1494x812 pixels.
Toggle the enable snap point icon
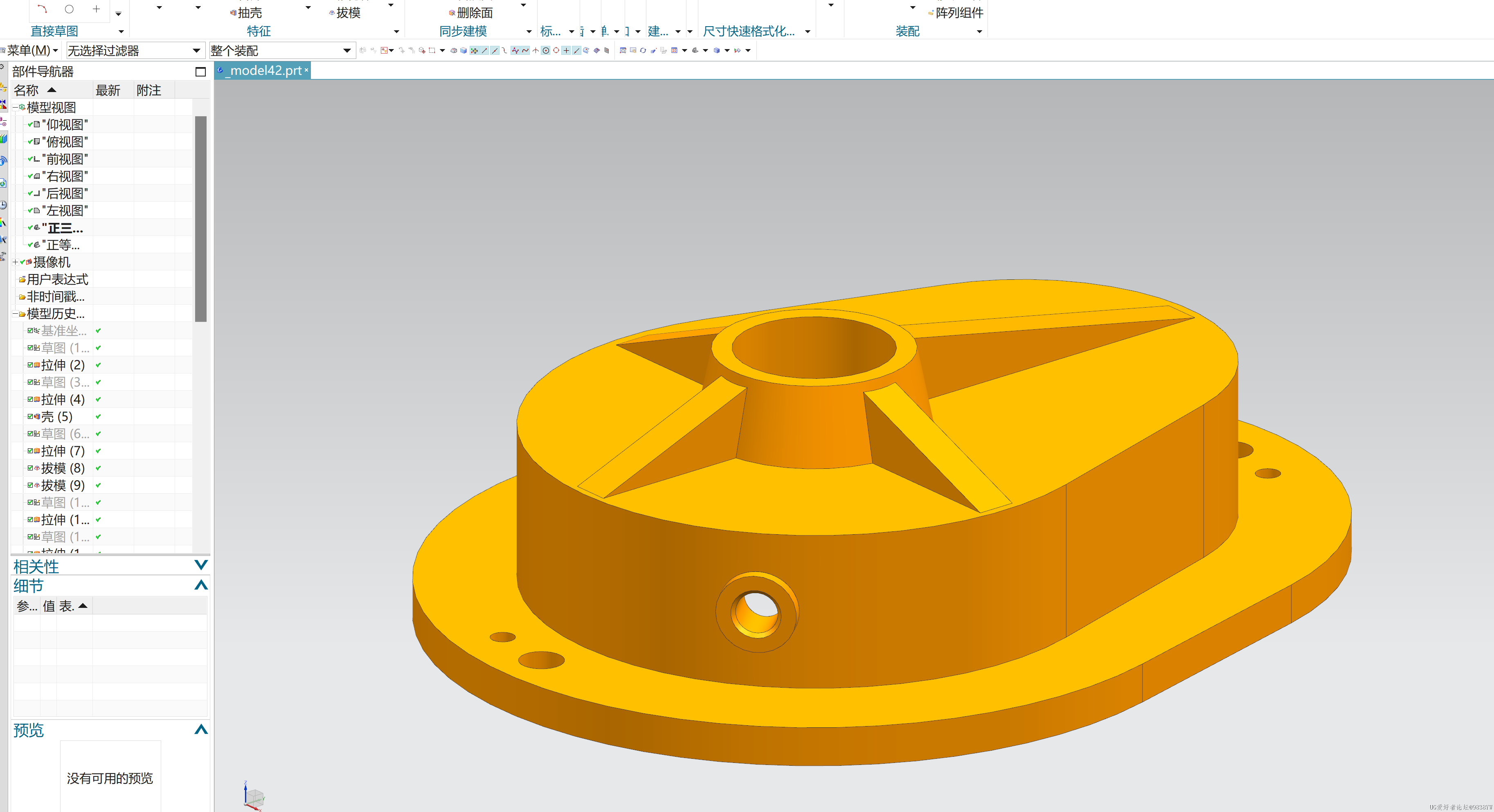pyautogui.click(x=475, y=50)
